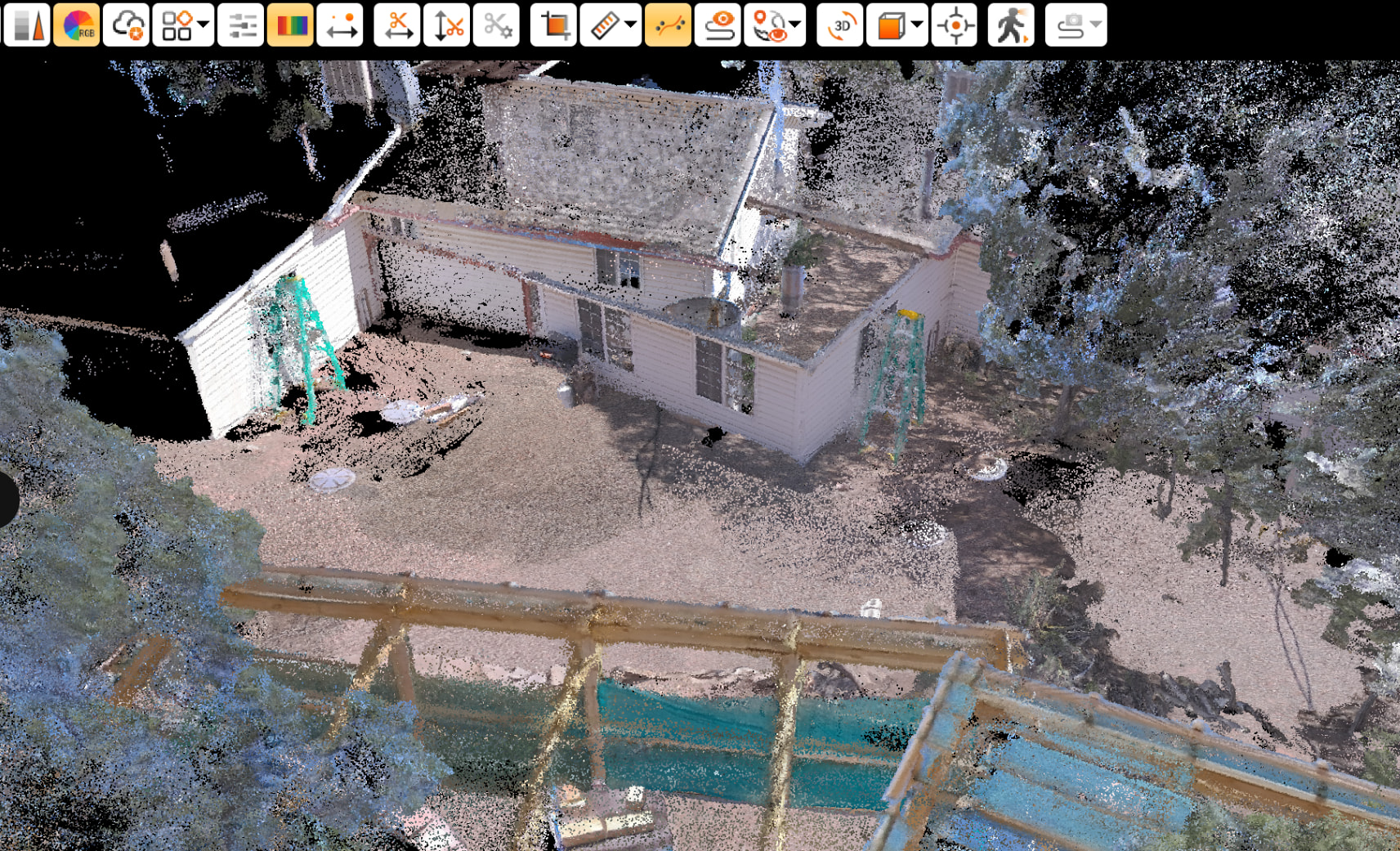Select the vertical scissors cut tool

447,25
